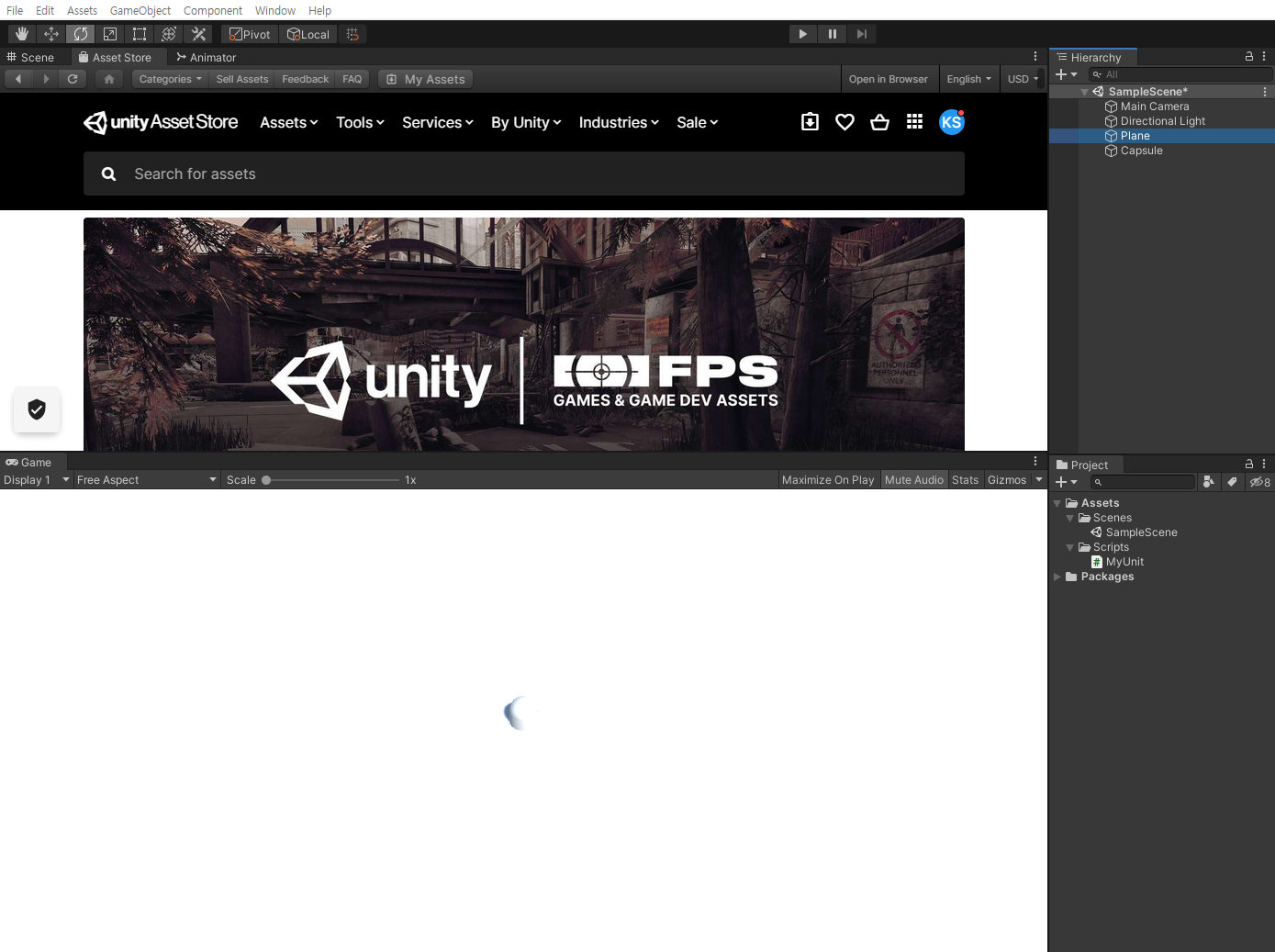
Task: Open the File menu
Action: (15, 10)
